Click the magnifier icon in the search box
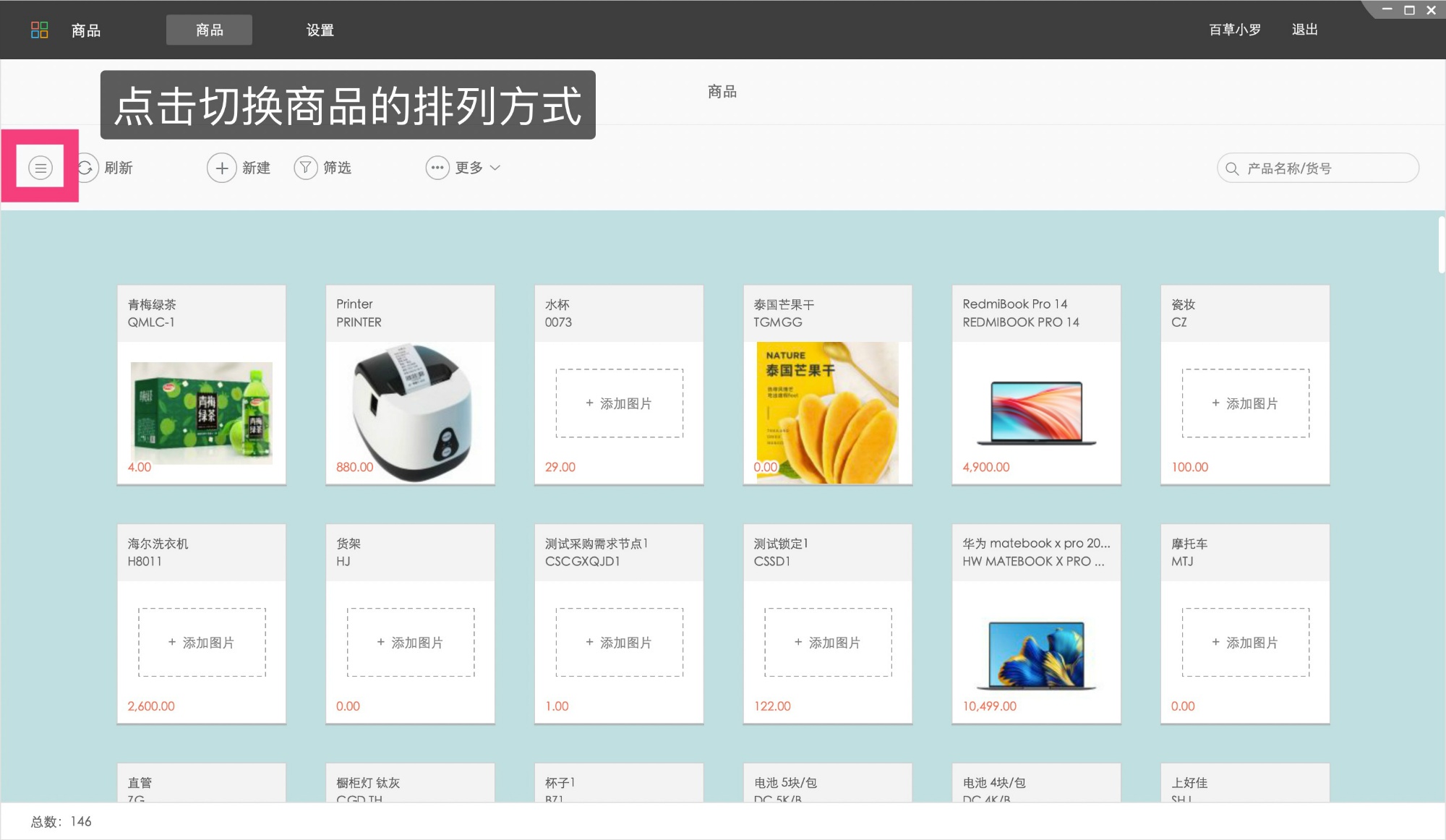Viewport: 1446px width, 840px height. [1231, 167]
